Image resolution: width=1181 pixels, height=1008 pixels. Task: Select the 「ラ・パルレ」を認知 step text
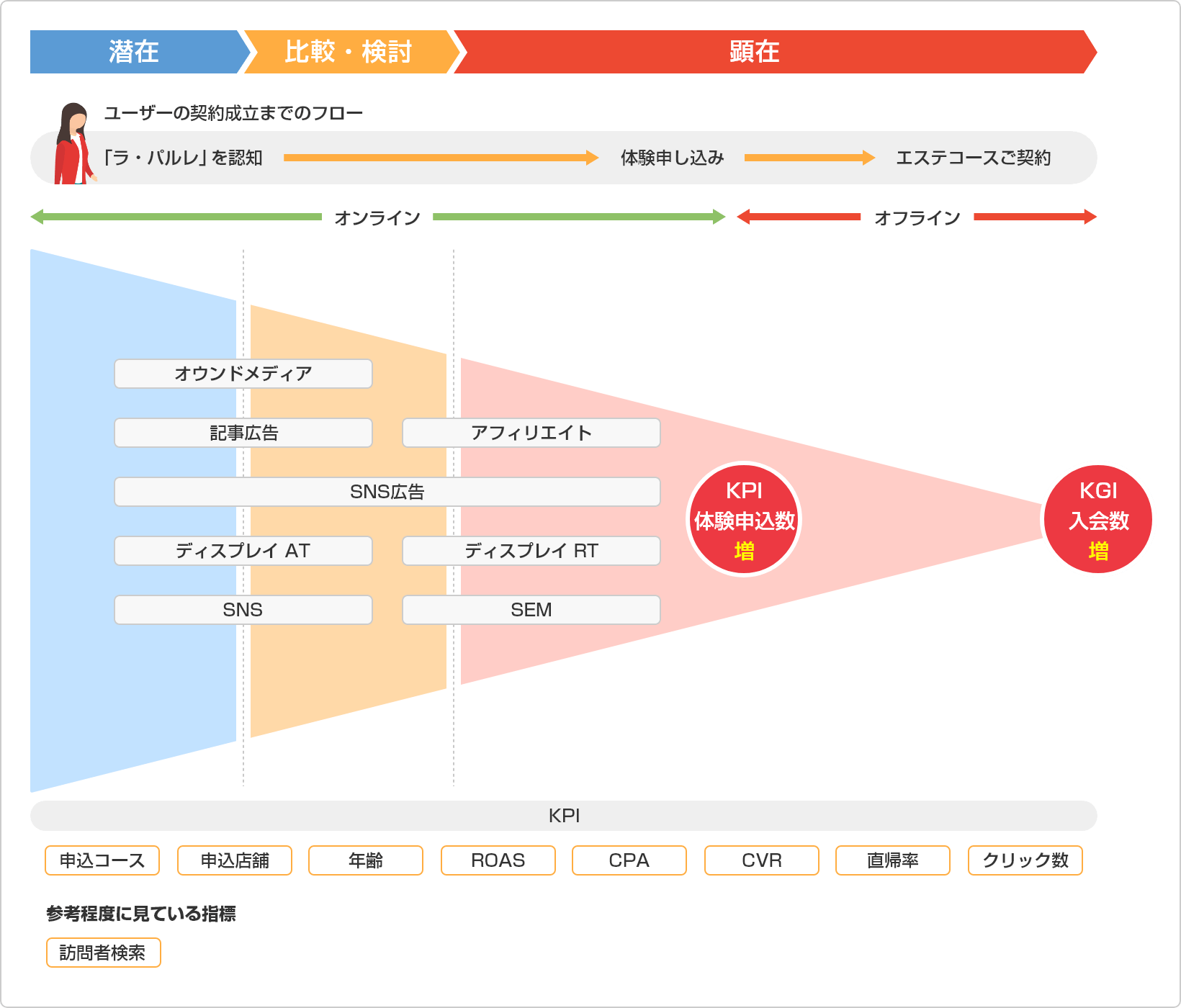[183, 158]
